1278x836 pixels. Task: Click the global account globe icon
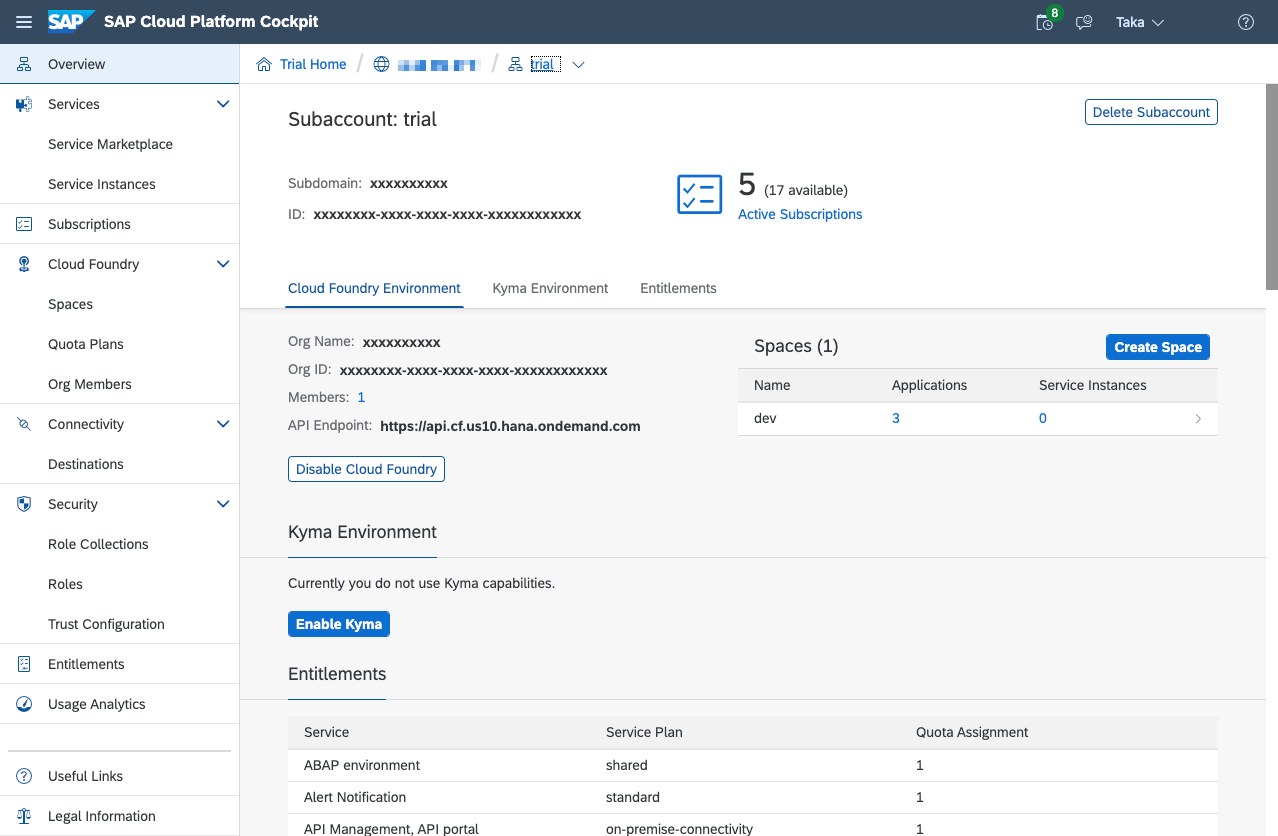click(381, 64)
